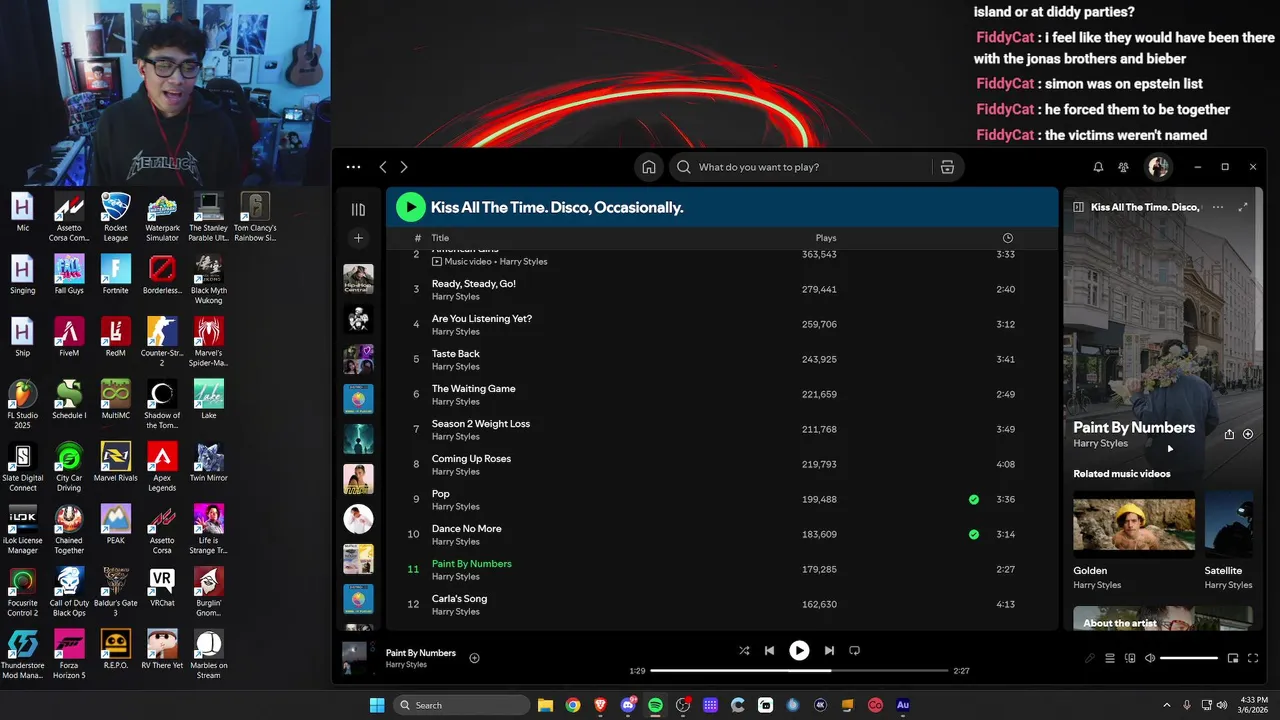Open Spotify in the Windows taskbar
The image size is (1280, 720).
coord(655,705)
